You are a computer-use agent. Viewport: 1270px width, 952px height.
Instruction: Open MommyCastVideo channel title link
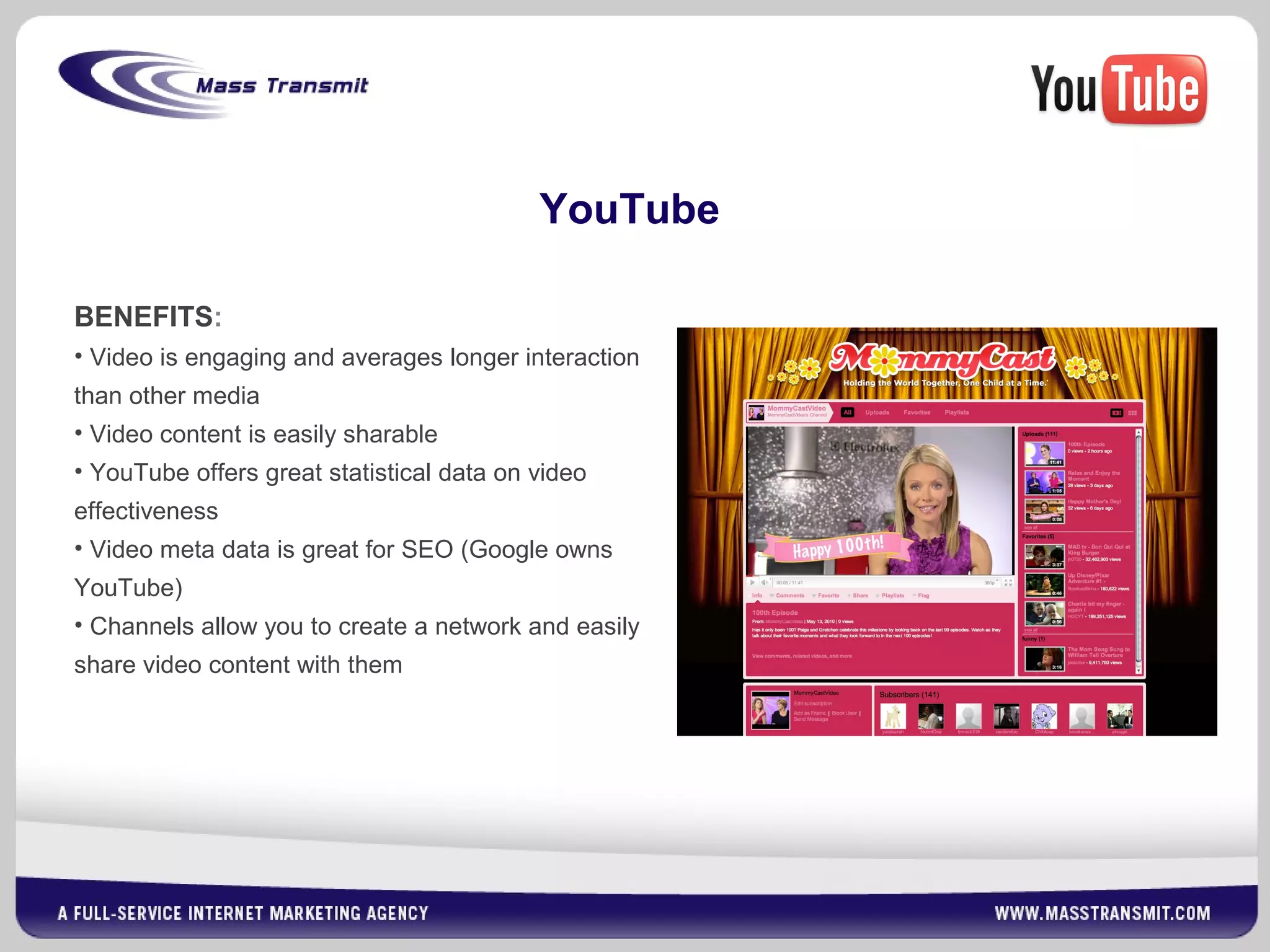797,408
